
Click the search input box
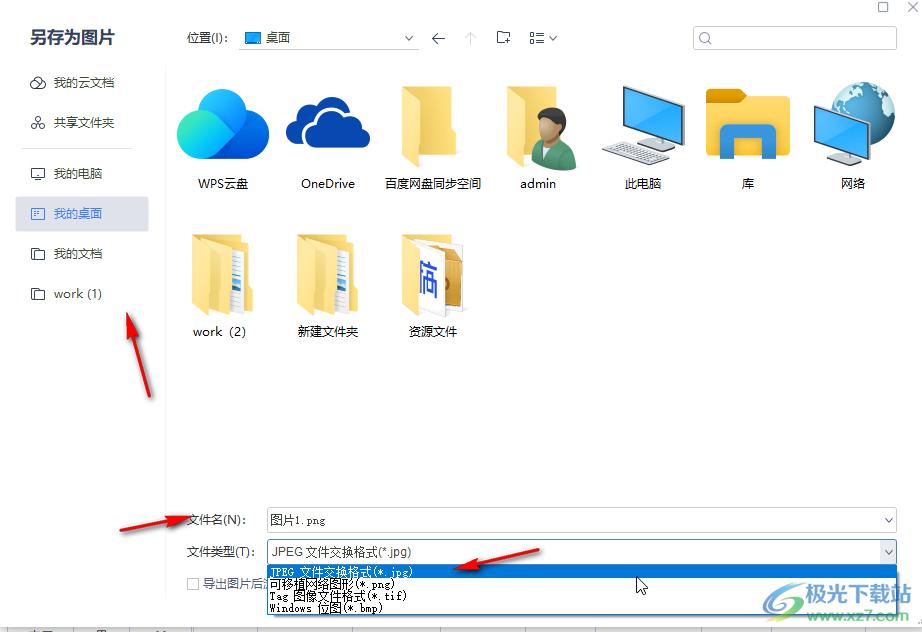794,38
